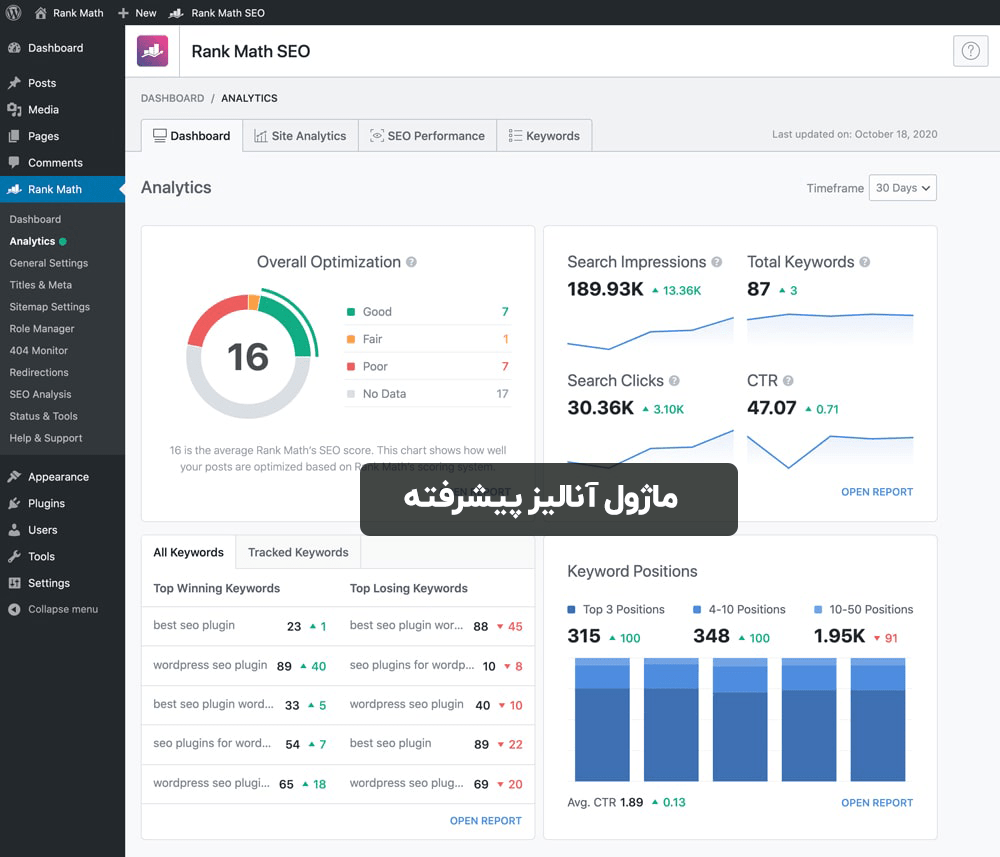Click the Settings sliders icon

[x=14, y=583]
